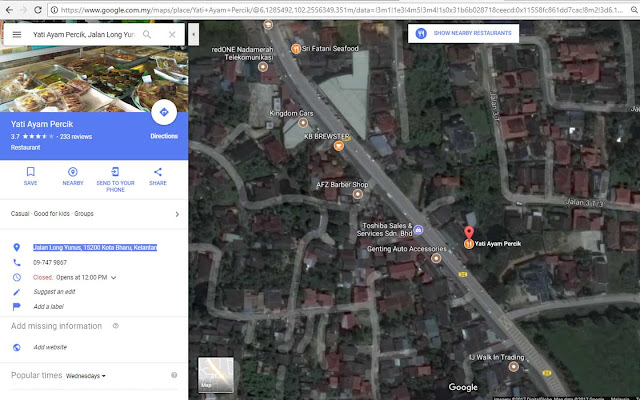The width and height of the screenshot is (640, 400).
Task: Click the clock hours icon
Action: point(17,278)
